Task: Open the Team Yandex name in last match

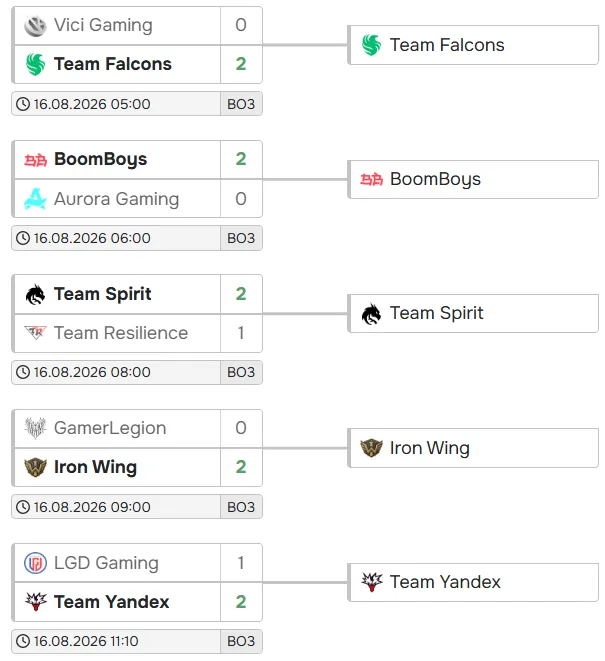Action: coord(111,602)
